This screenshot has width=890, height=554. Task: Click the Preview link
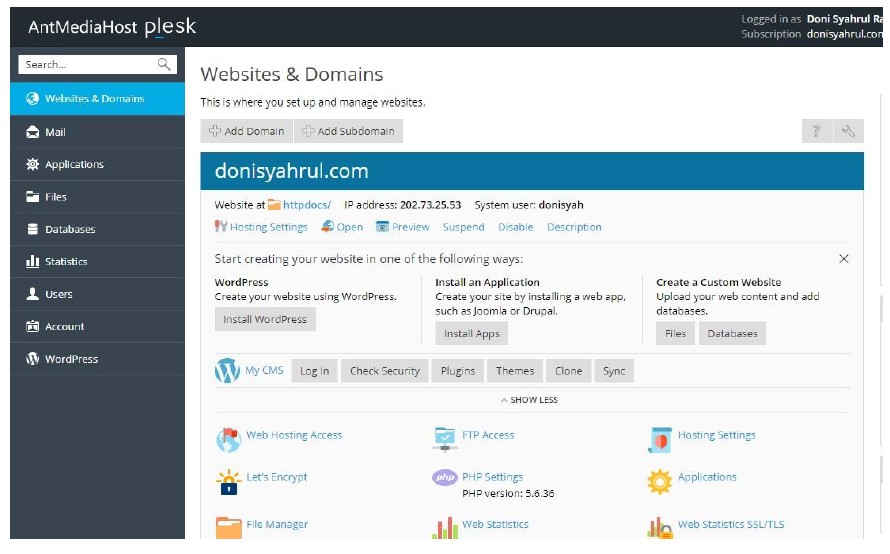(410, 227)
